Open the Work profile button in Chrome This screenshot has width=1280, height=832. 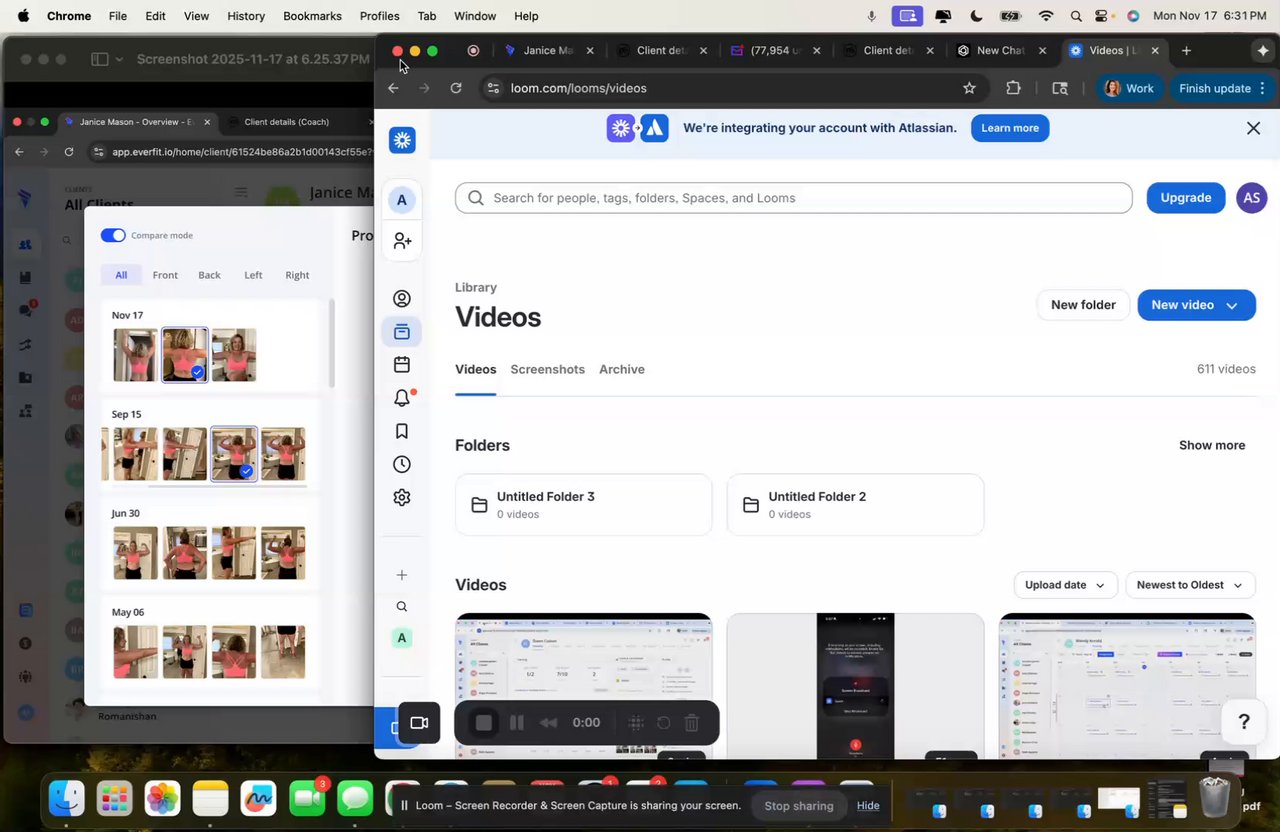coord(1130,88)
